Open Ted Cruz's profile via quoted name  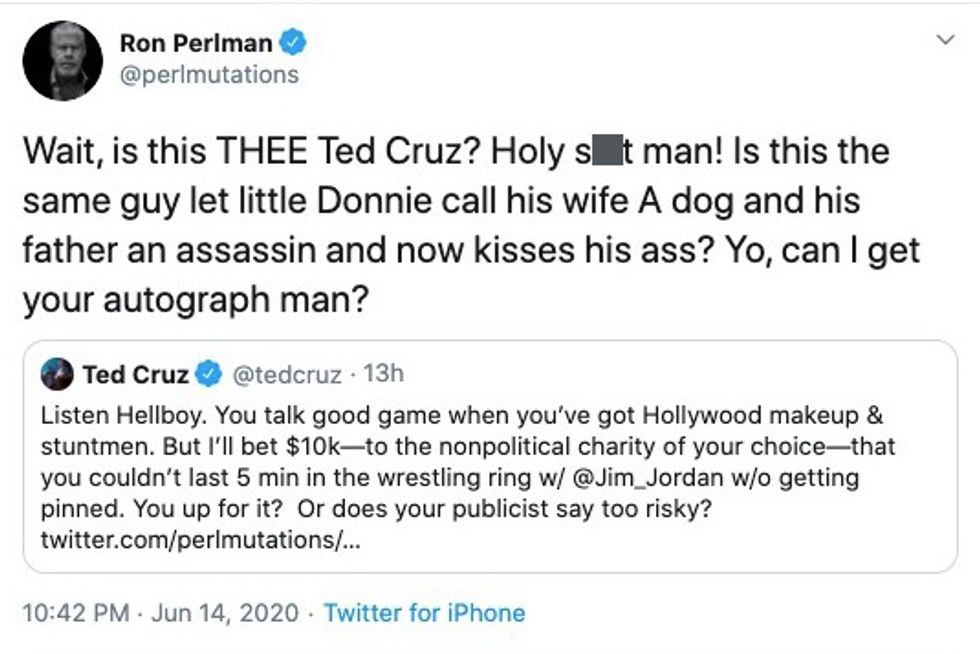(135, 375)
